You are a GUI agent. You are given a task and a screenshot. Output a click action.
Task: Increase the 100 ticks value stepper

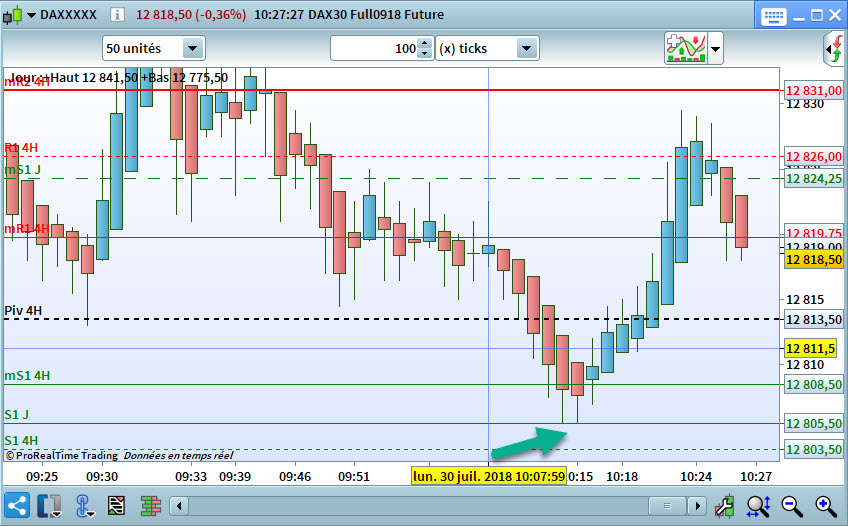coord(425,43)
